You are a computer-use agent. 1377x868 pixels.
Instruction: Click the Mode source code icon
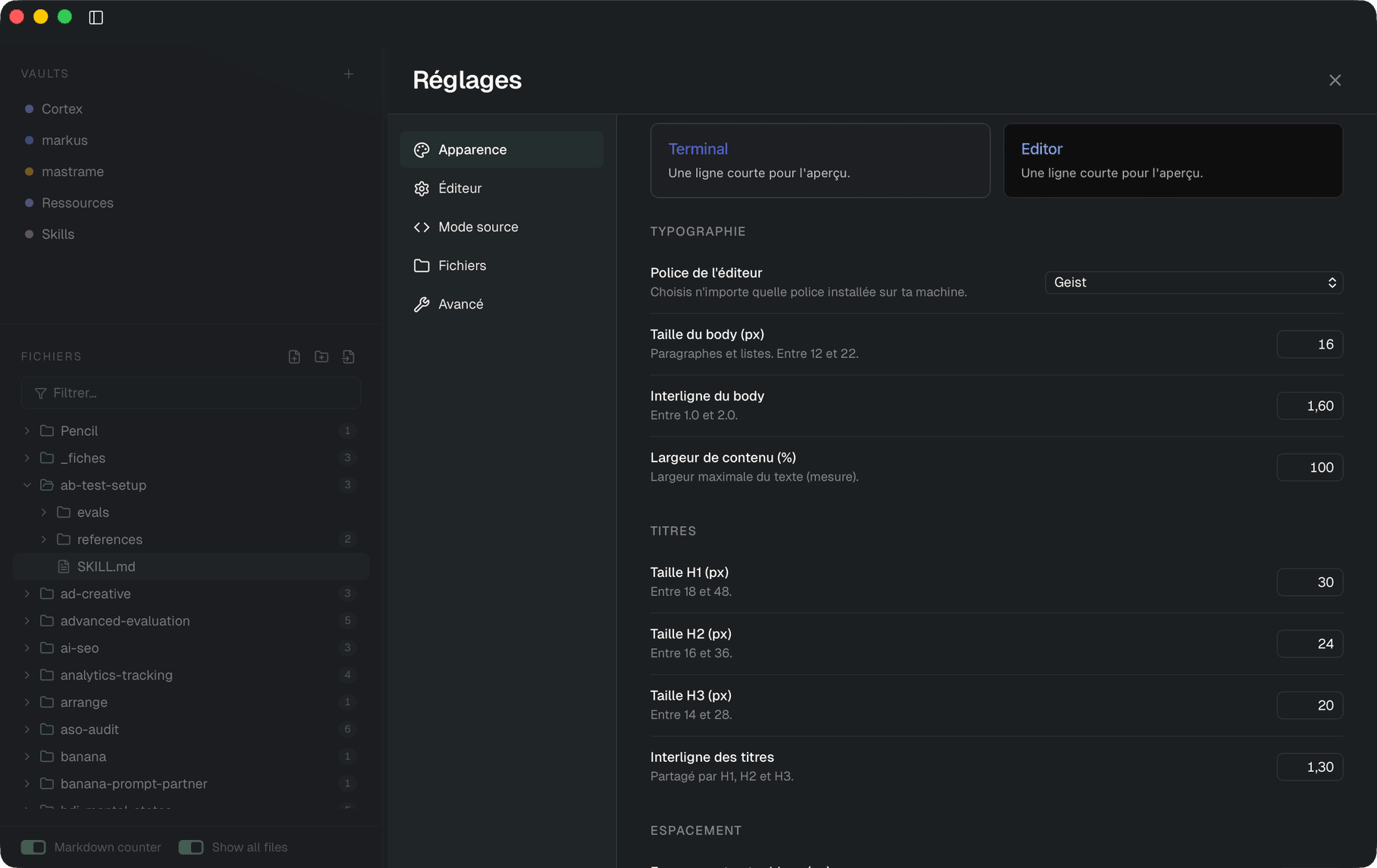point(422,227)
